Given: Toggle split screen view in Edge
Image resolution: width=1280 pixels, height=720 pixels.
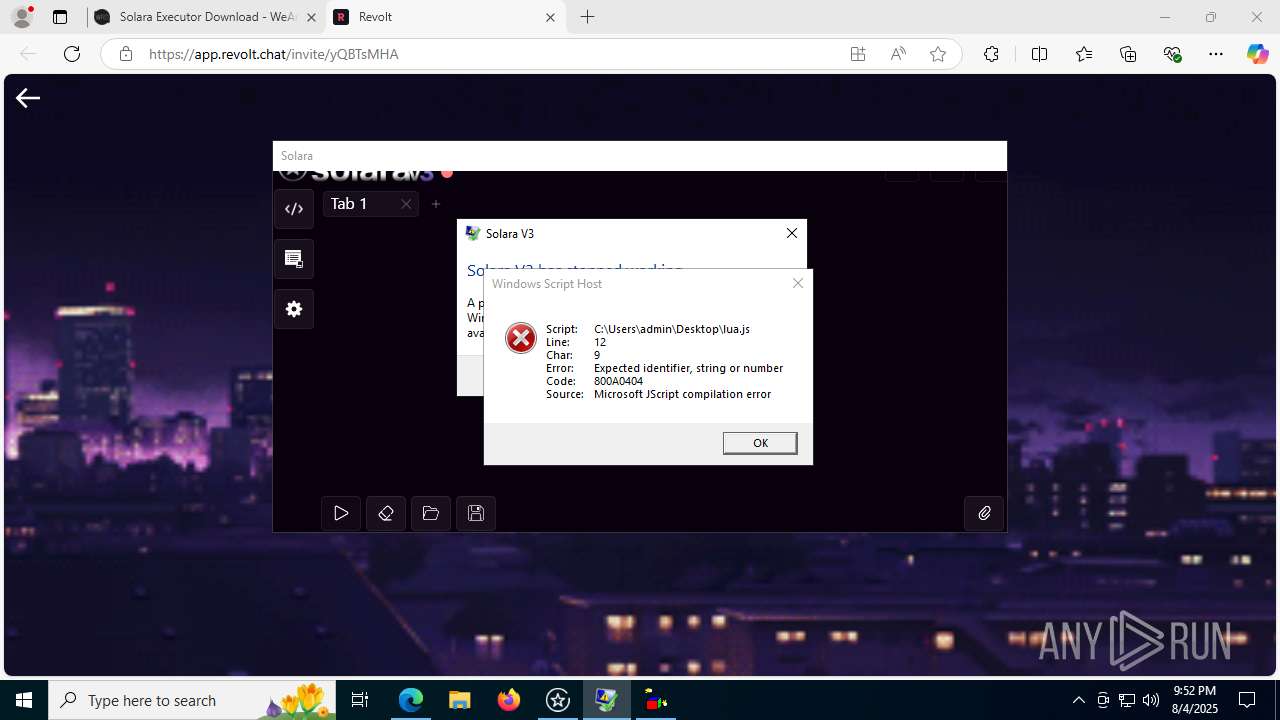Looking at the screenshot, I should 1039,54.
